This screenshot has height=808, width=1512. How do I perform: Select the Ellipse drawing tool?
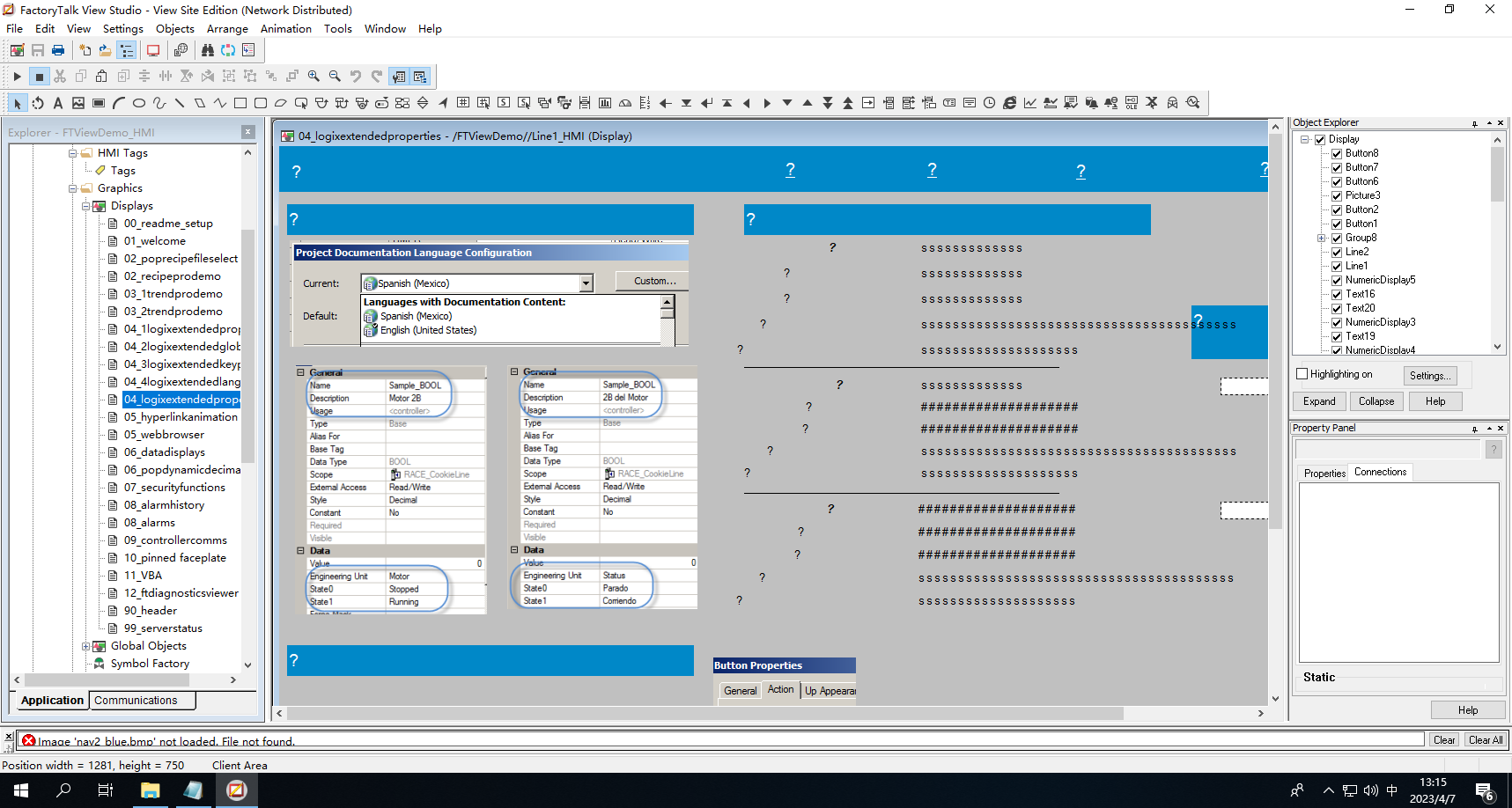pyautogui.click(x=139, y=103)
